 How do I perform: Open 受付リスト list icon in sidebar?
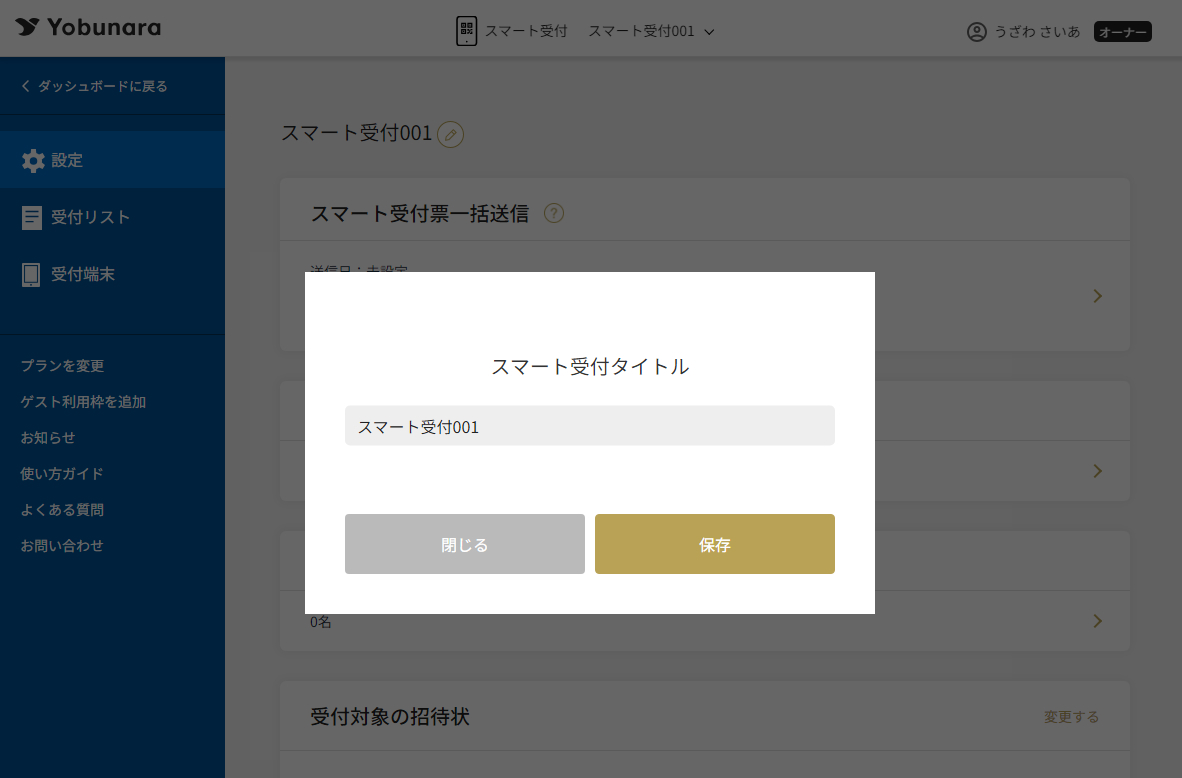coord(32,218)
